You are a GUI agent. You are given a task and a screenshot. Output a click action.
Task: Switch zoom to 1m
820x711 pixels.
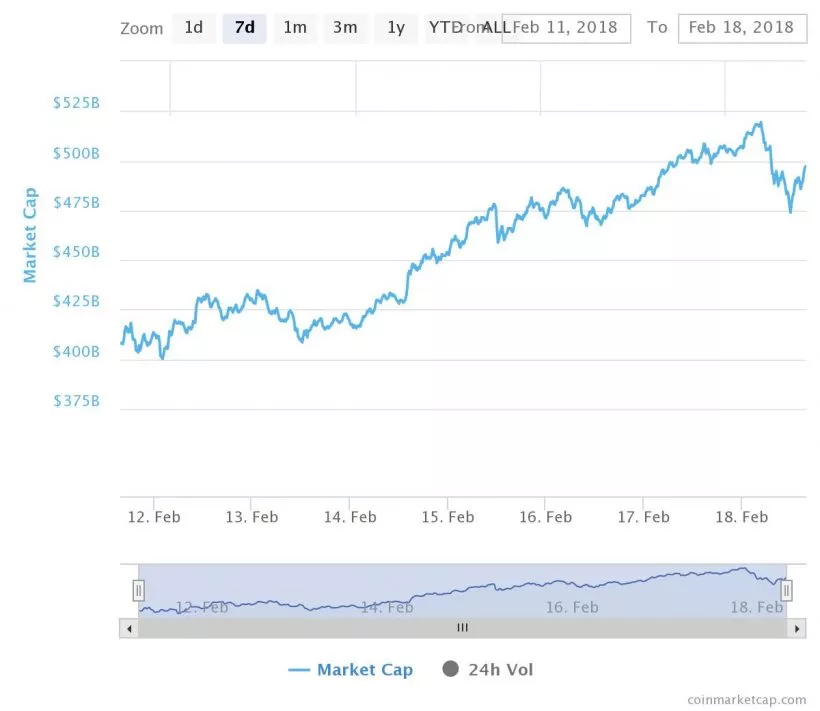click(x=295, y=28)
